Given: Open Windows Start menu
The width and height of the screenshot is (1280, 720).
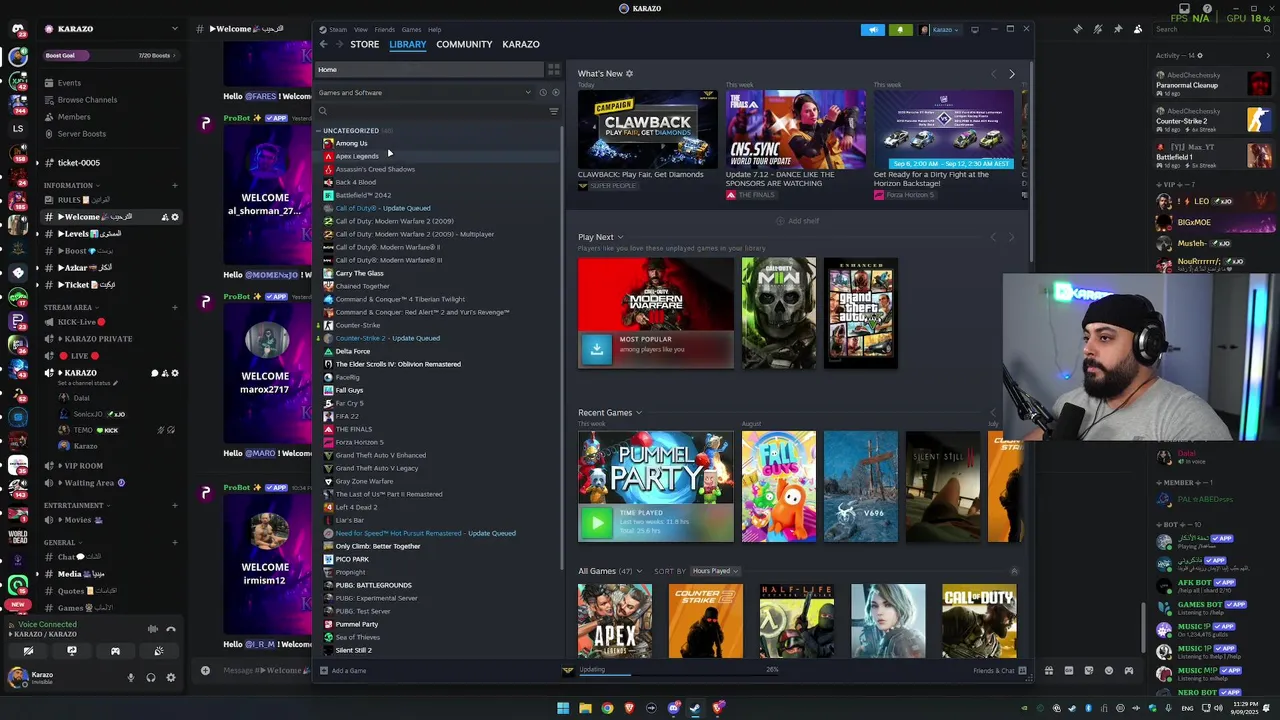Looking at the screenshot, I should tap(563, 708).
